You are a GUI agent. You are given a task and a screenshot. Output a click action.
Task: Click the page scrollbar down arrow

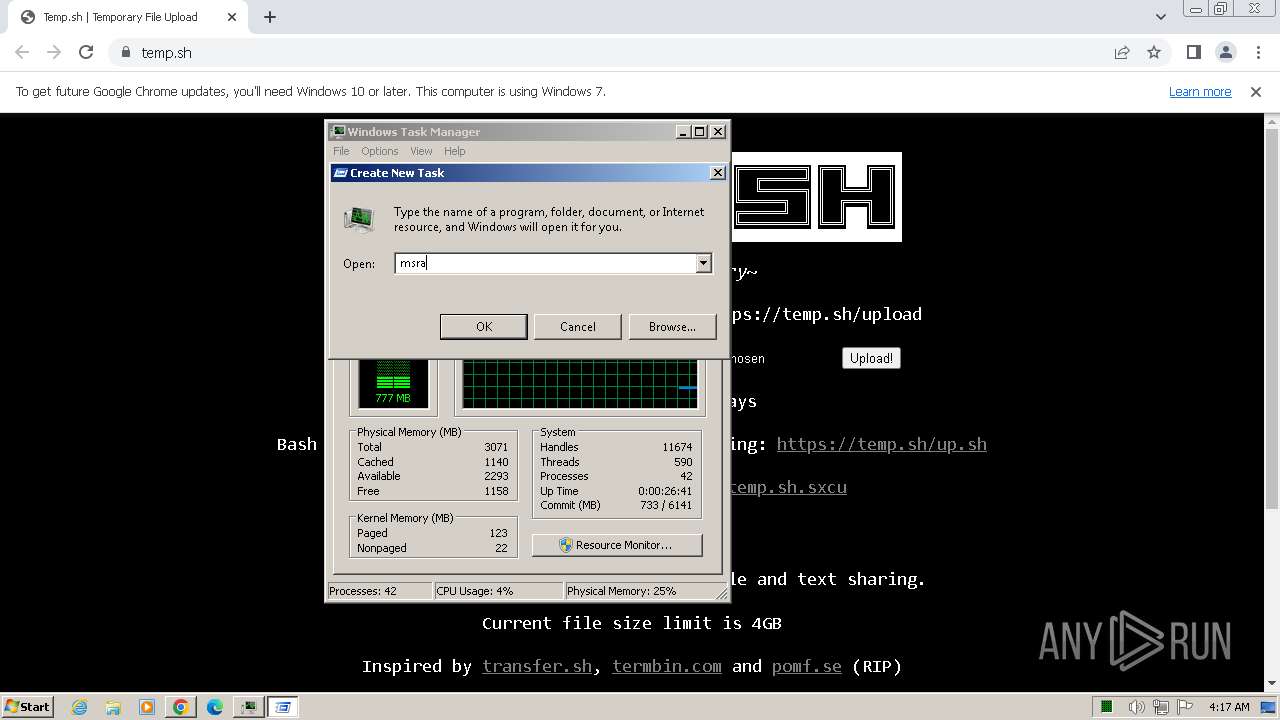coord(1272,684)
